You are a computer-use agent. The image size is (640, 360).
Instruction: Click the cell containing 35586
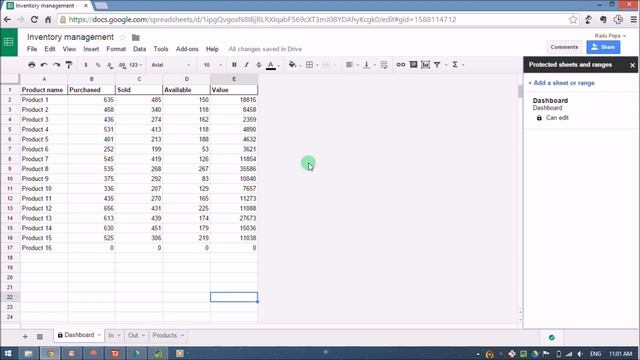pyautogui.click(x=234, y=169)
